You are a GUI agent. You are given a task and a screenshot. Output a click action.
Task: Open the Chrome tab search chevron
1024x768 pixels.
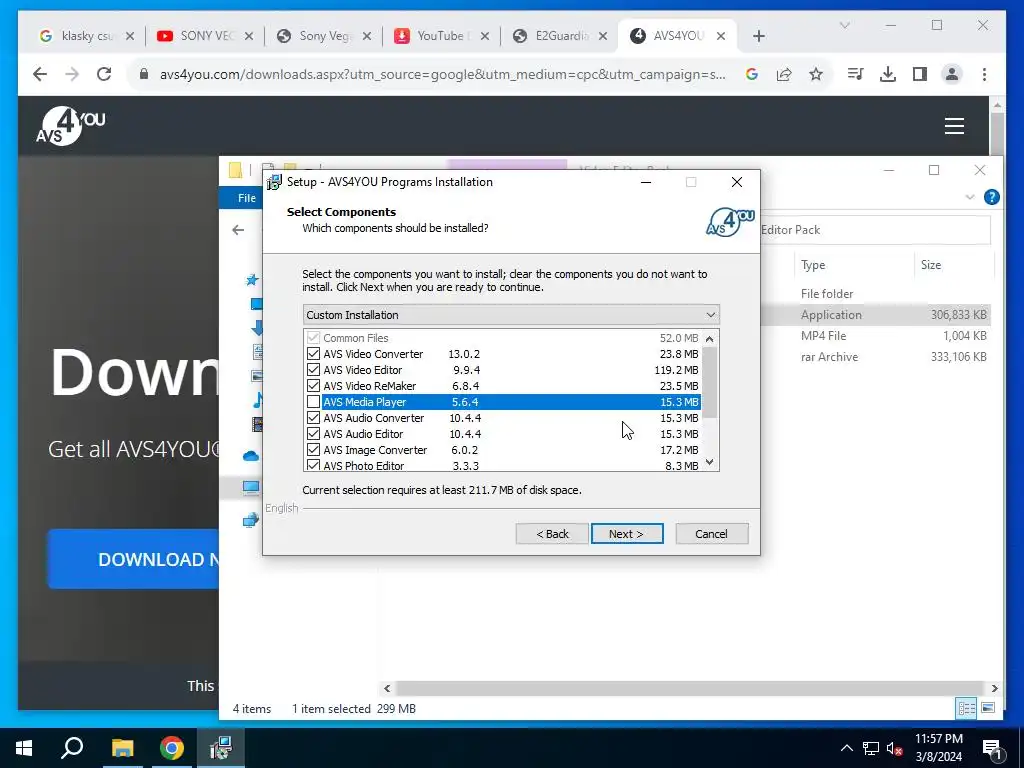point(844,25)
